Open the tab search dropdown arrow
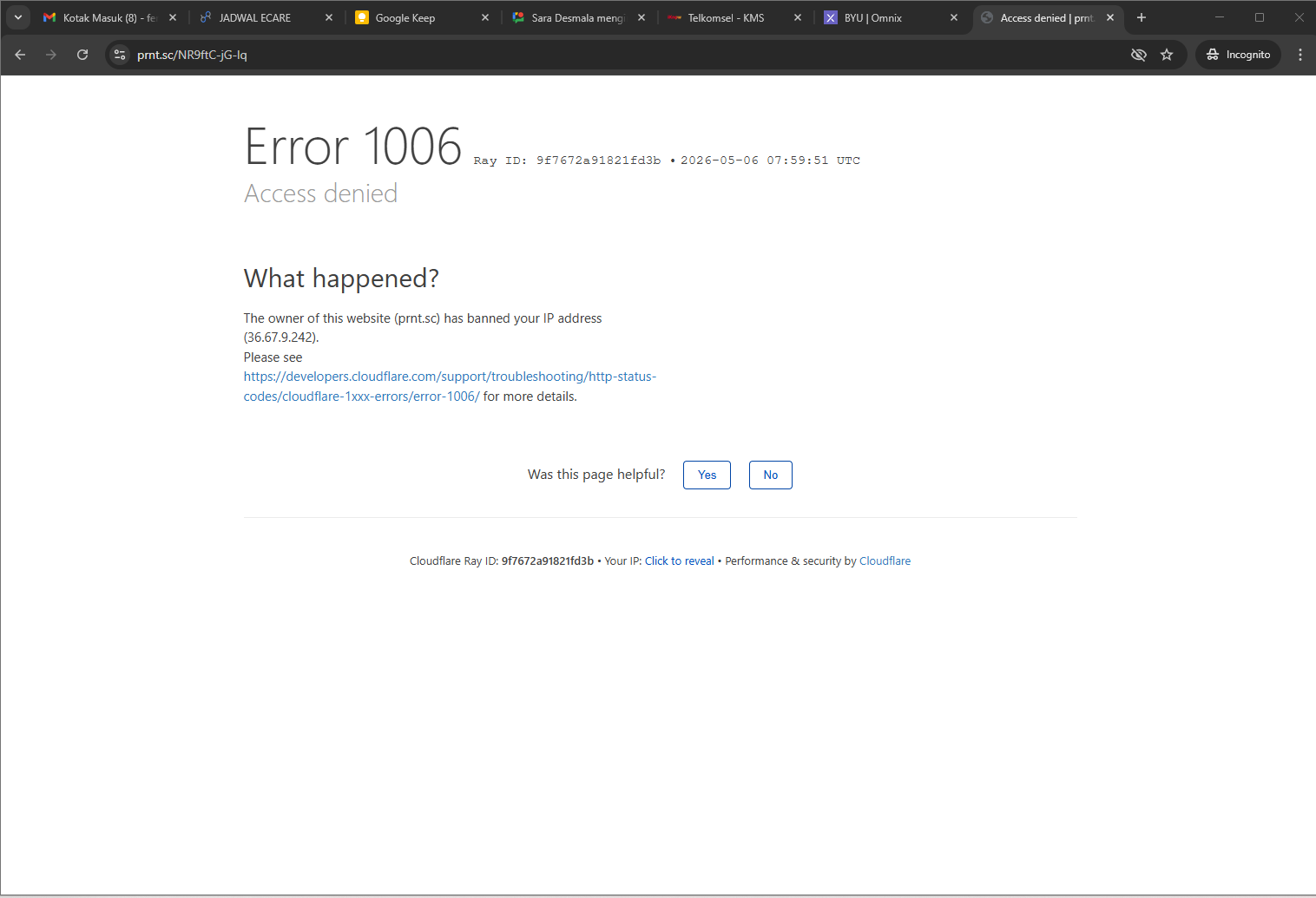 [18, 17]
